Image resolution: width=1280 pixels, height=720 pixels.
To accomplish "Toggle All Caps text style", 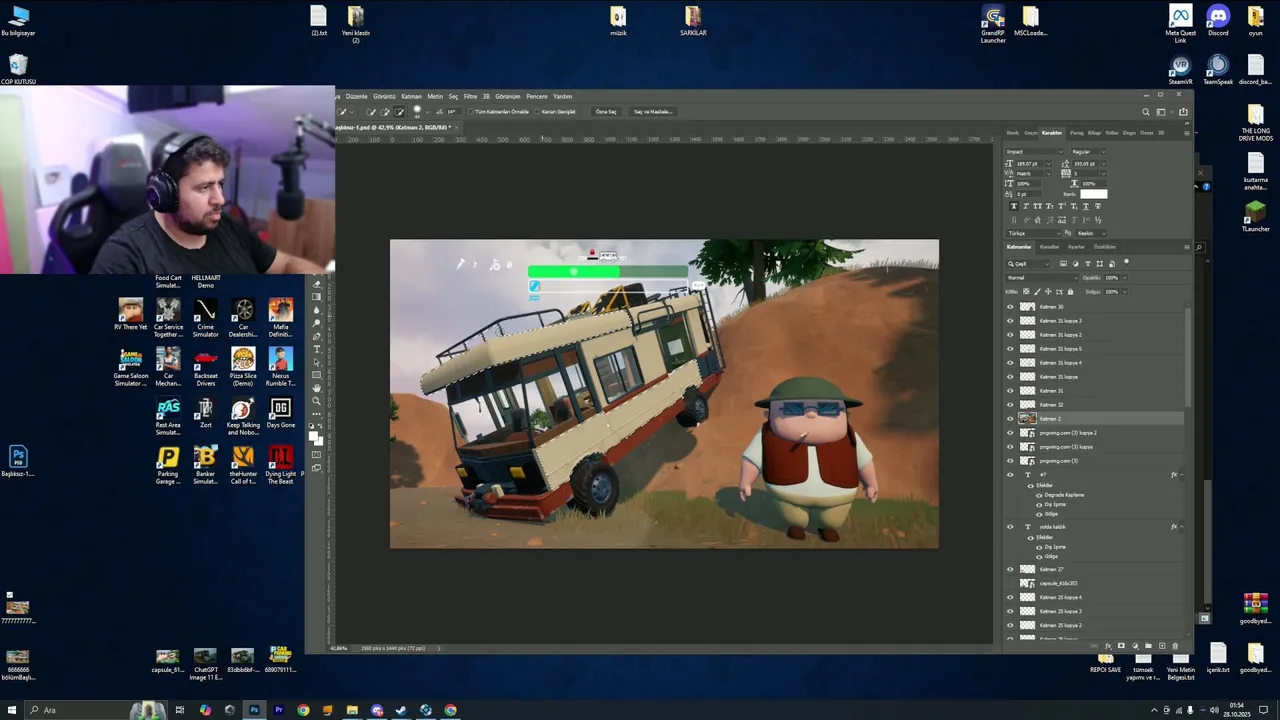I will tap(1038, 206).
